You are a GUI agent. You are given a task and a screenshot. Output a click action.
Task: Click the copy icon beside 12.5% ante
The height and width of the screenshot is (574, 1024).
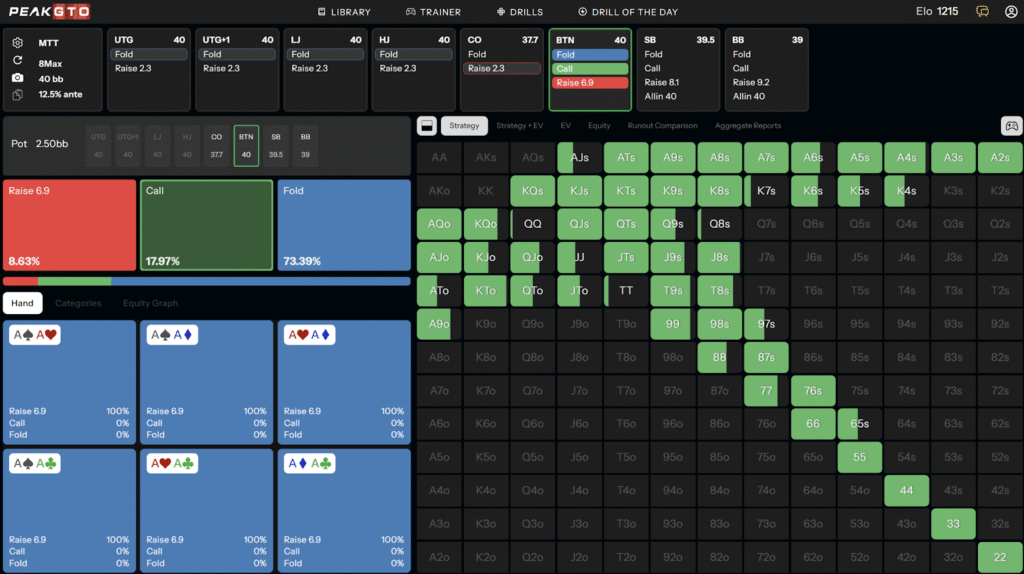[18, 95]
